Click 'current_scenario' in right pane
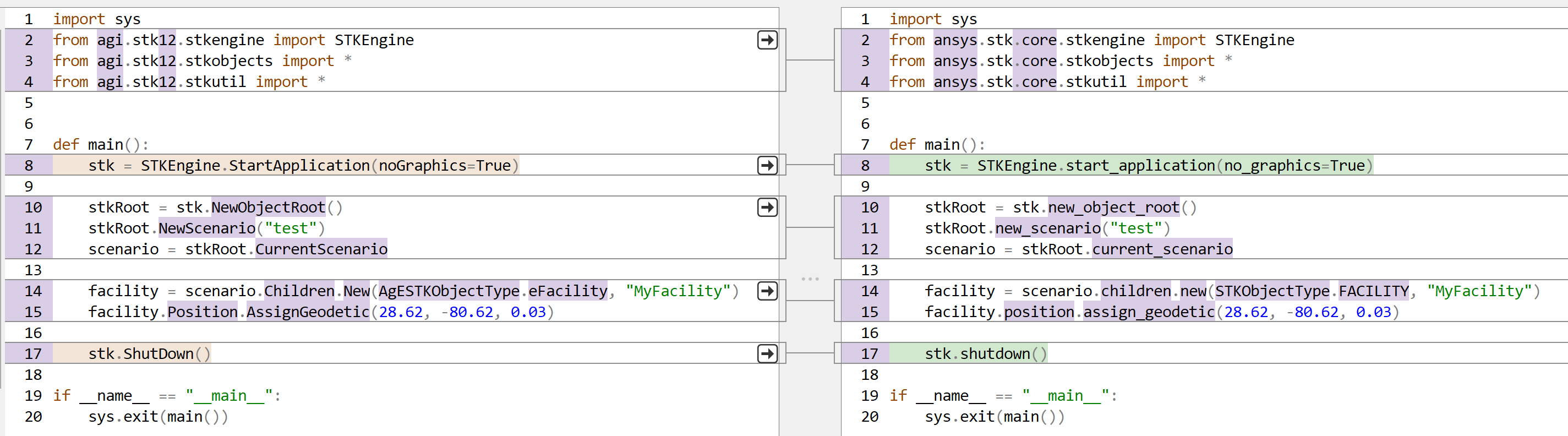 [x=1162, y=249]
